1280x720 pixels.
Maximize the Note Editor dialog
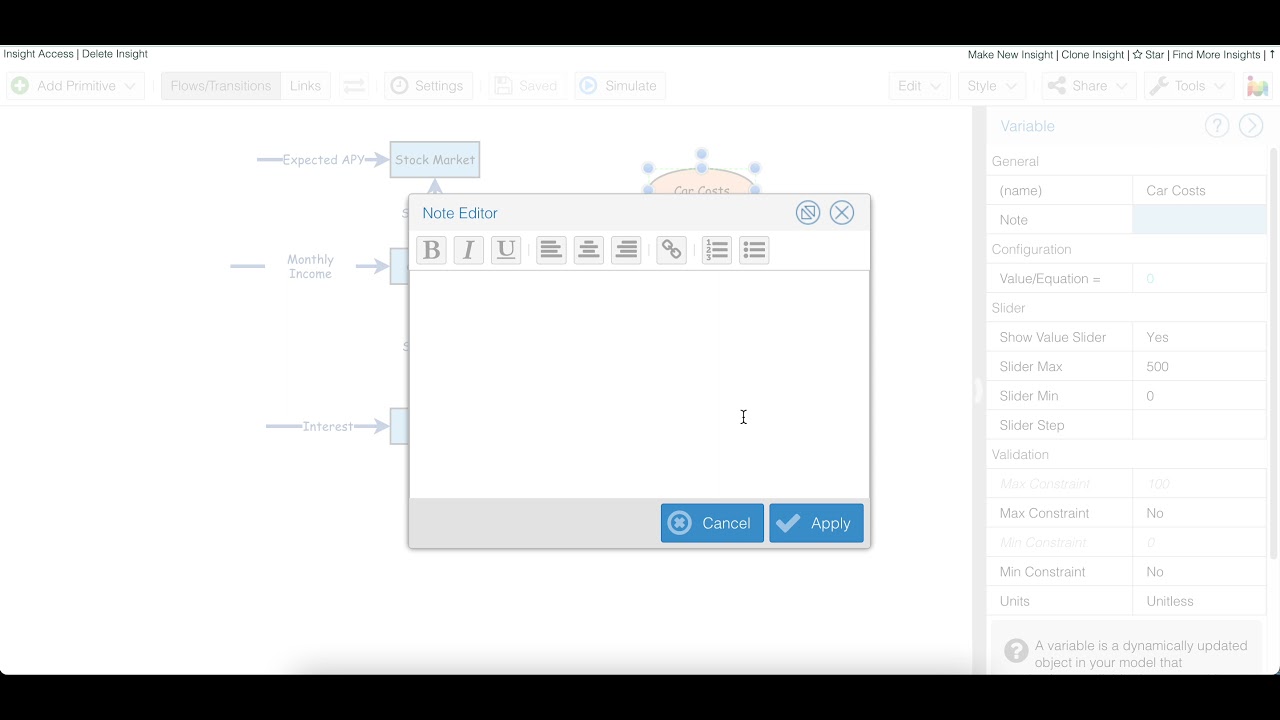point(808,213)
